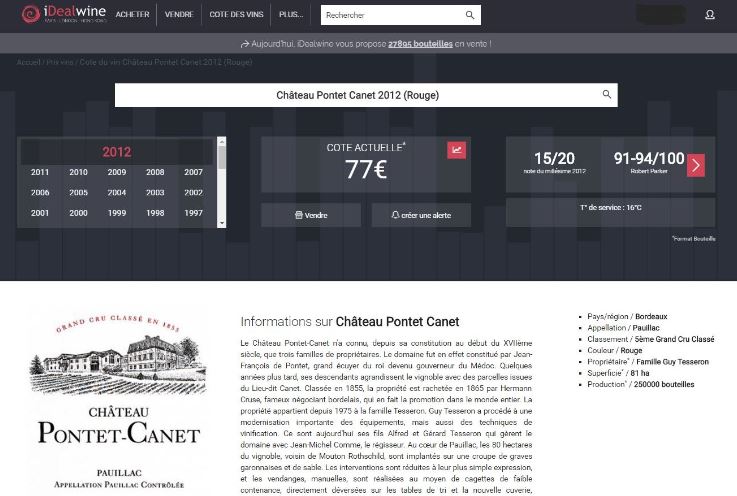The height and width of the screenshot is (496, 737).
Task: Open the COTE DES VINS menu
Action: point(236,15)
